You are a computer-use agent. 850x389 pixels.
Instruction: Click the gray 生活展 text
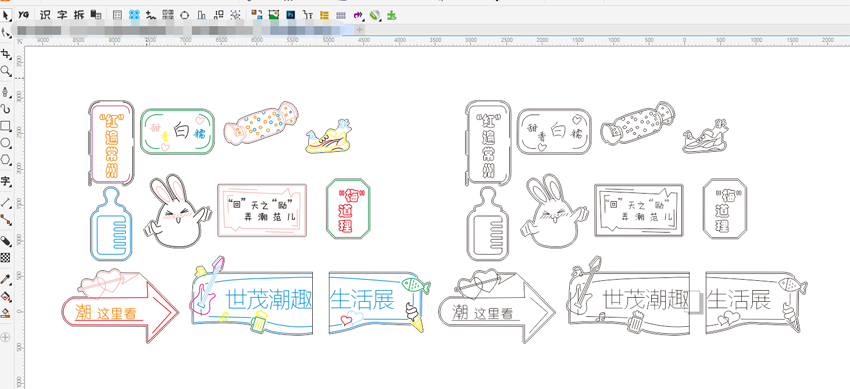tap(739, 299)
